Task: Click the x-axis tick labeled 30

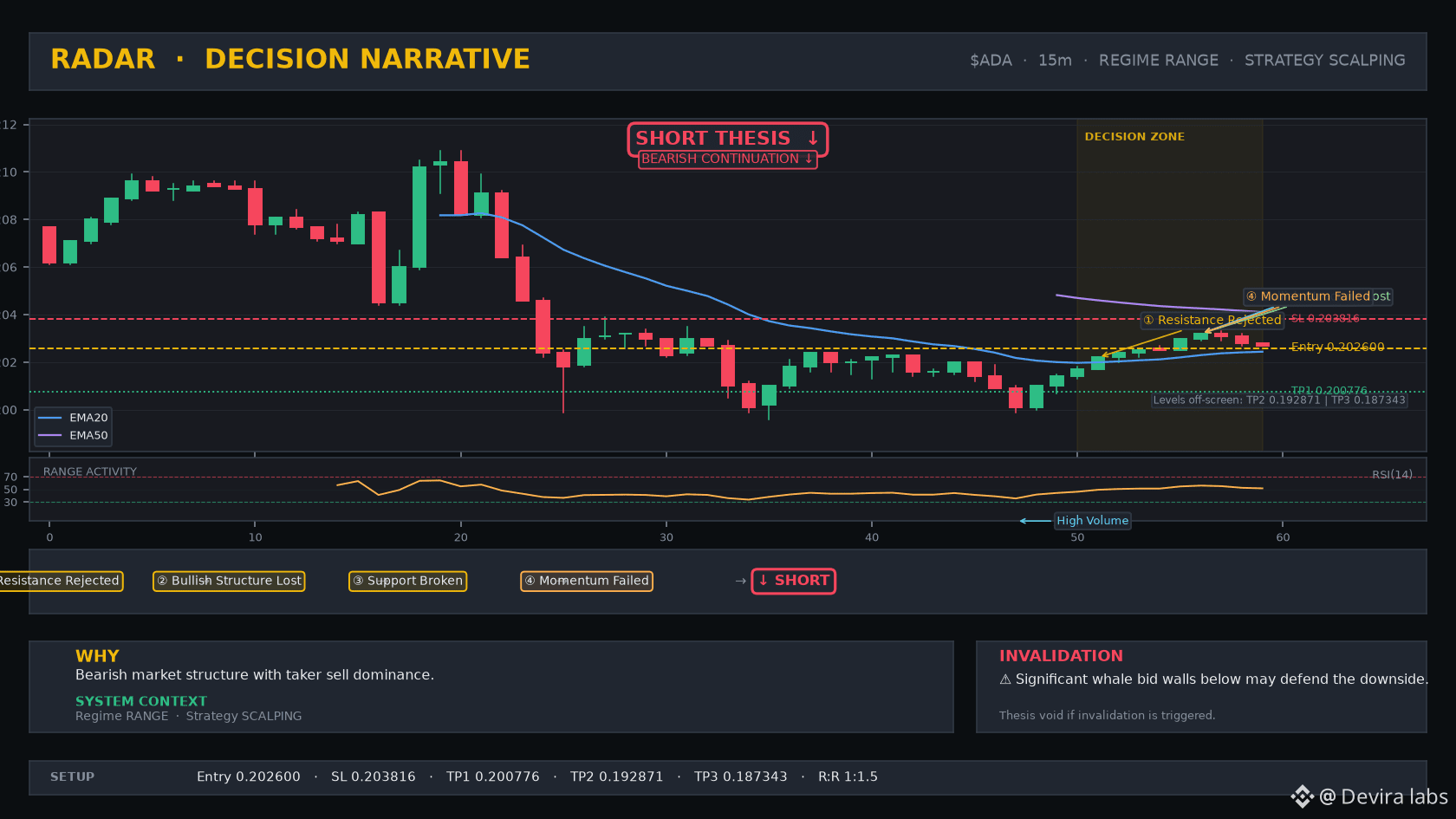Action: pyautogui.click(x=666, y=537)
